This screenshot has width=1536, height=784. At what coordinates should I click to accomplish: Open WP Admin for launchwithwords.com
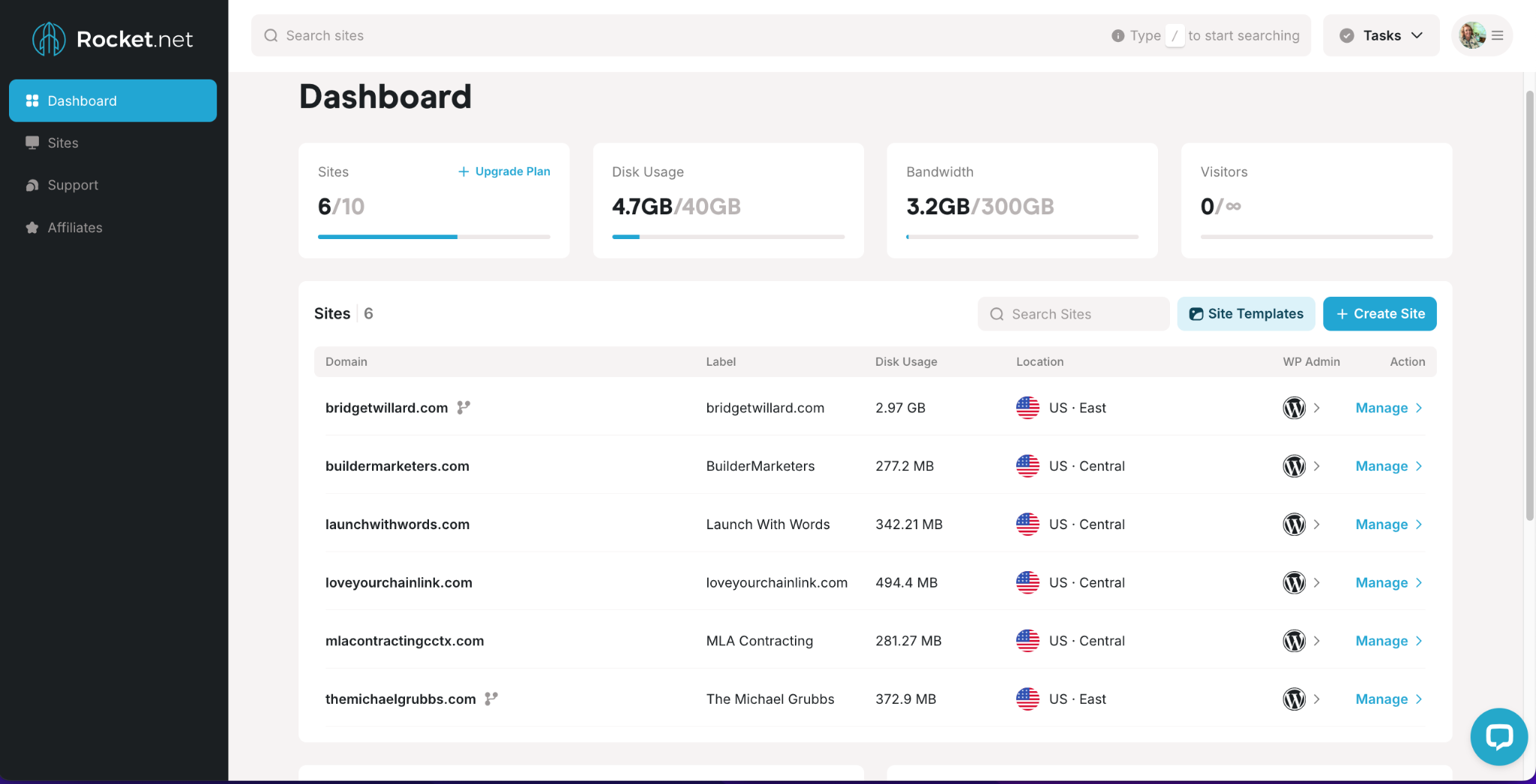point(1294,525)
